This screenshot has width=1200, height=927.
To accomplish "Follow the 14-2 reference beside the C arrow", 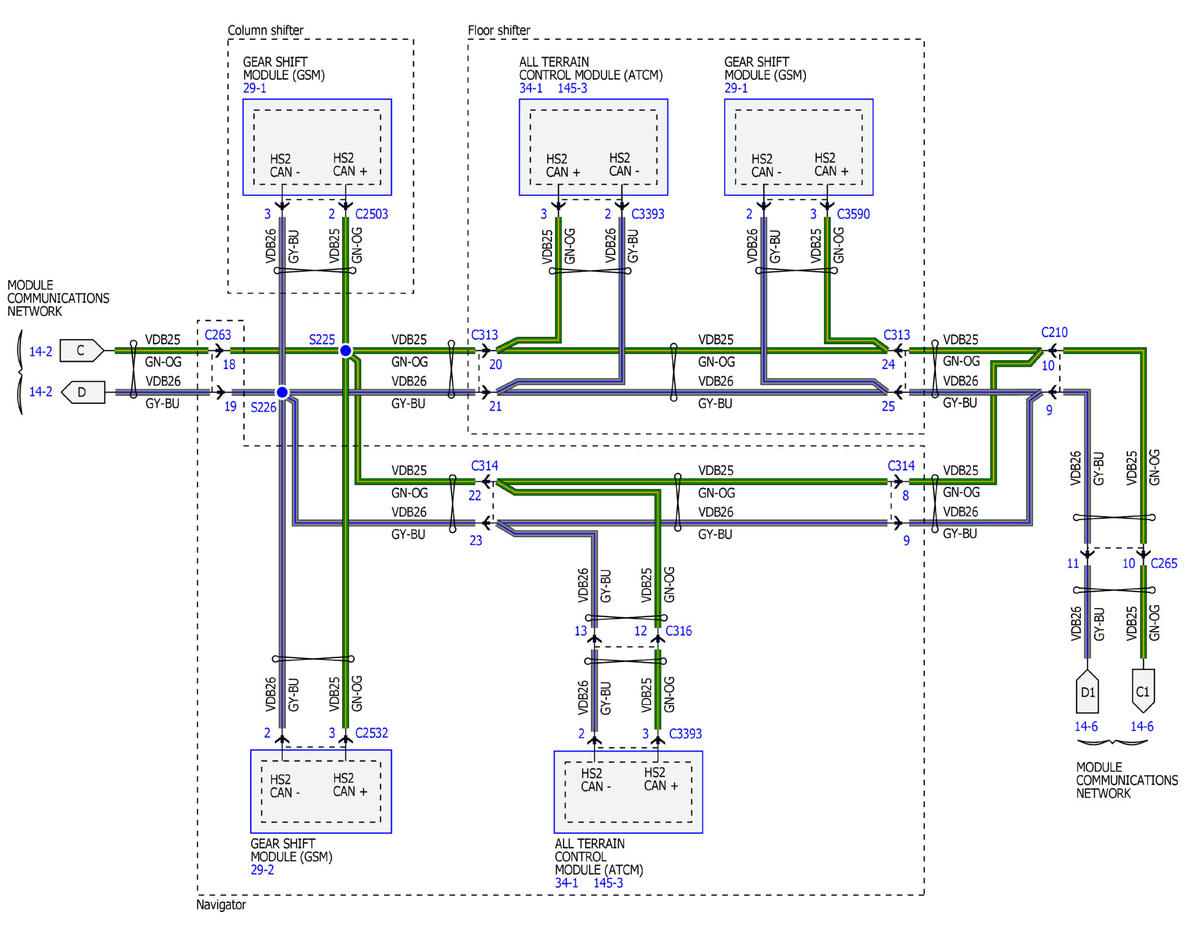I will point(42,351).
